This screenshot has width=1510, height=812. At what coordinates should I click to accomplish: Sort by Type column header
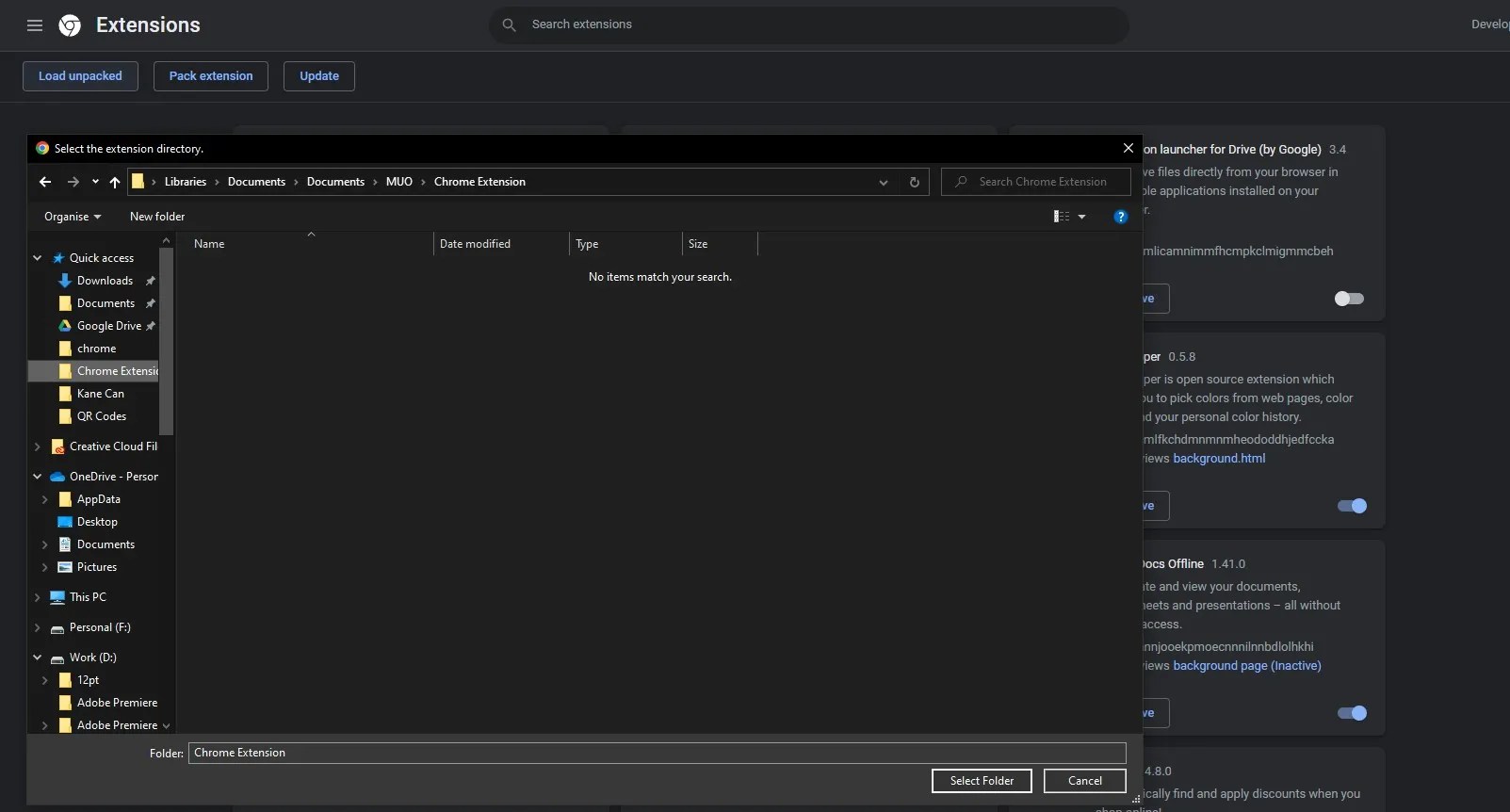pyautogui.click(x=625, y=244)
